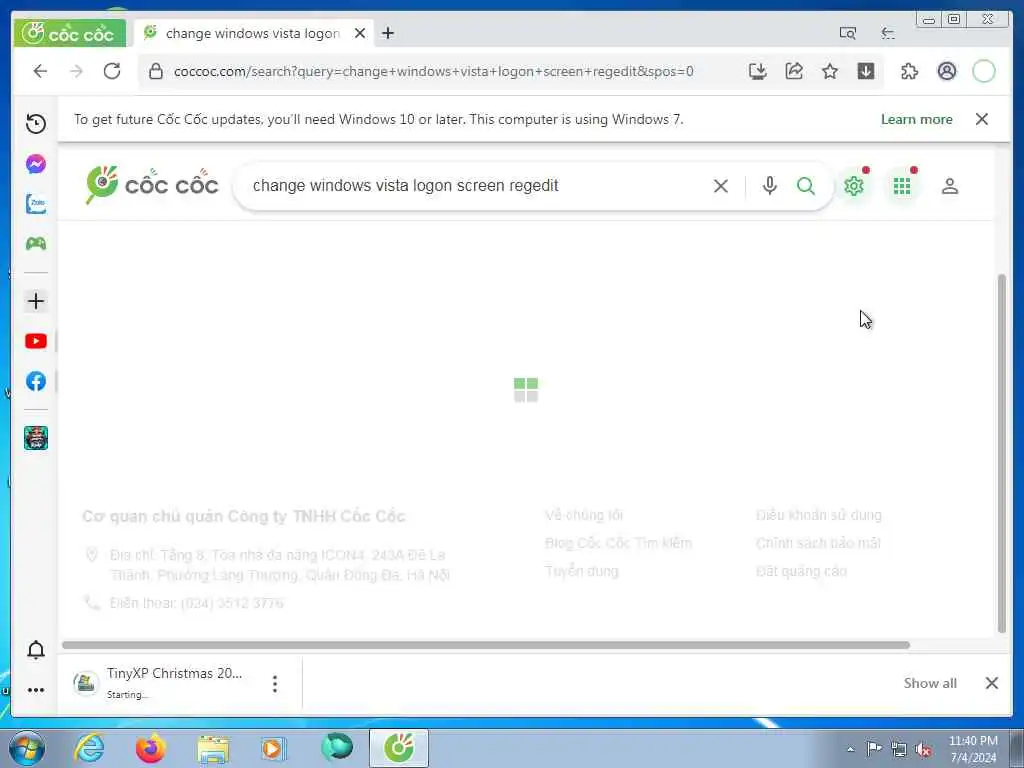Open TinyXP download options menu
Viewport: 1024px width, 768px height.
[275, 684]
